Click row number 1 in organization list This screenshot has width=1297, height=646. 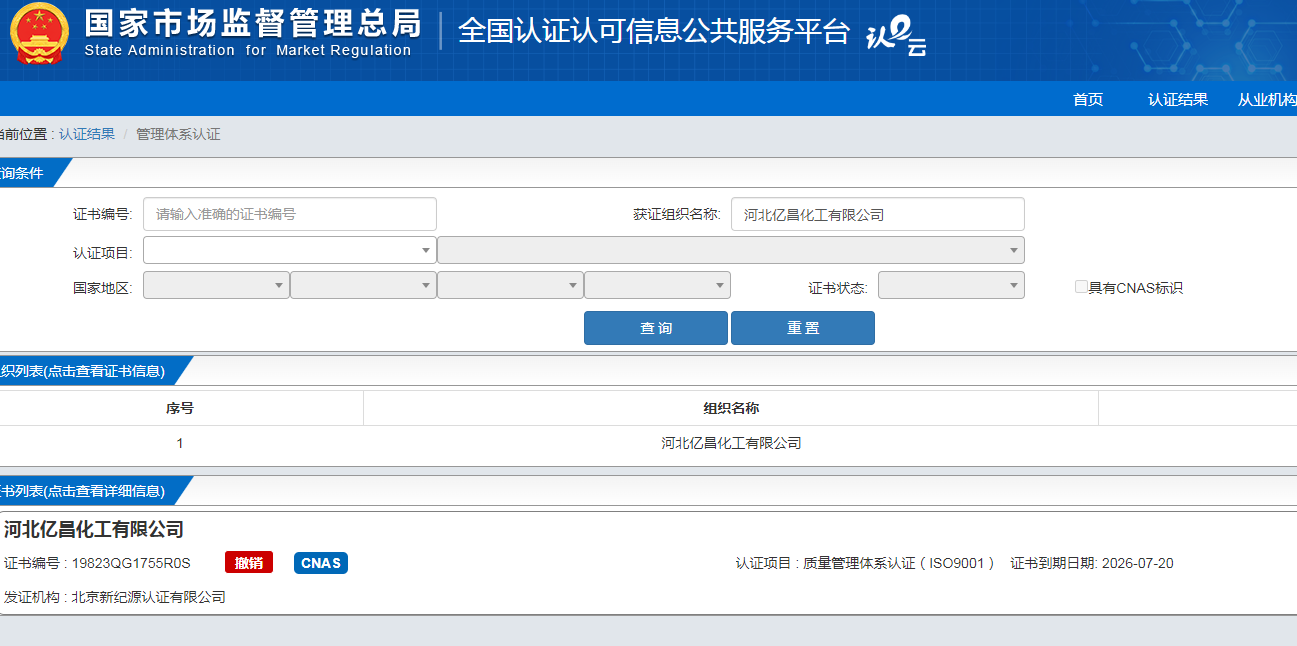pyautogui.click(x=180, y=443)
